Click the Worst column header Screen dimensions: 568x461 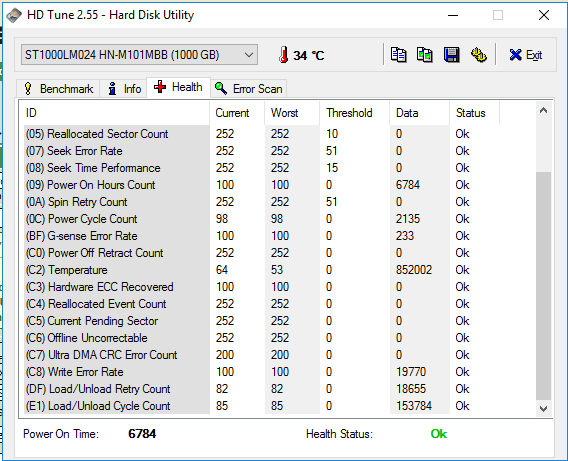coord(292,113)
